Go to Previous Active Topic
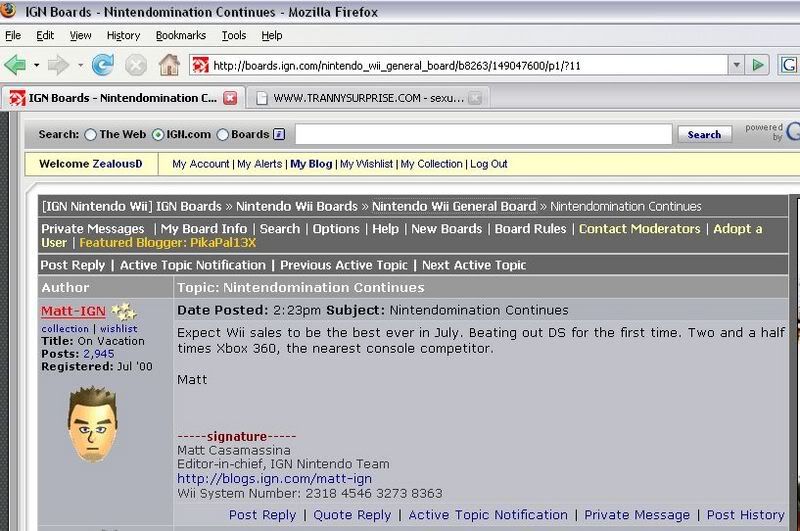The height and width of the screenshot is (531, 800). (x=343, y=265)
